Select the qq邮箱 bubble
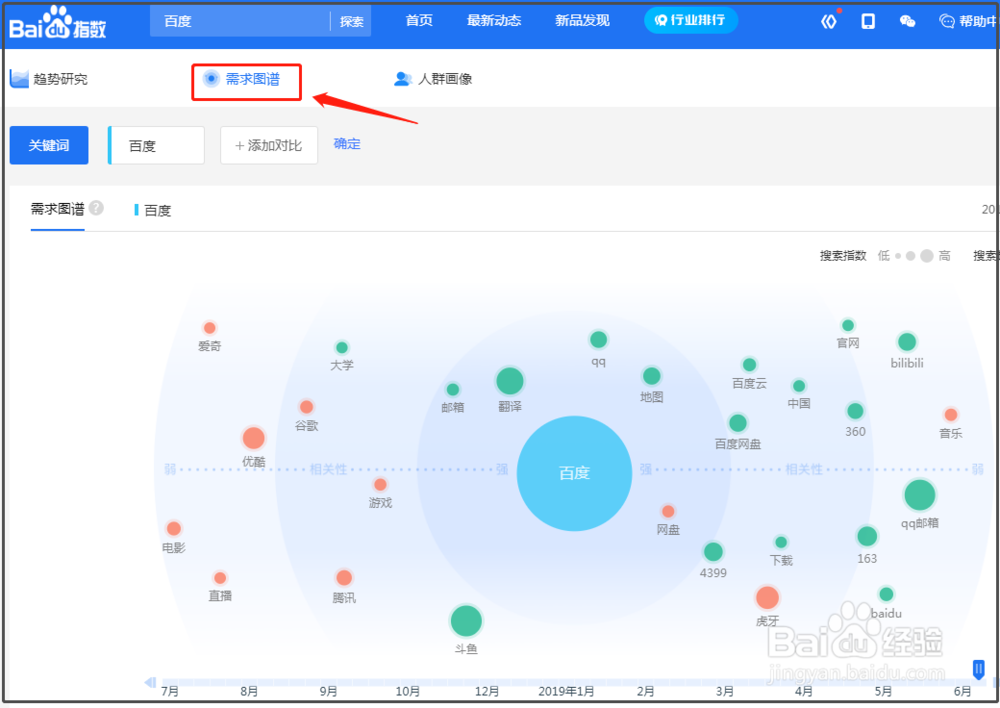This screenshot has height=708, width=1000. tap(919, 495)
